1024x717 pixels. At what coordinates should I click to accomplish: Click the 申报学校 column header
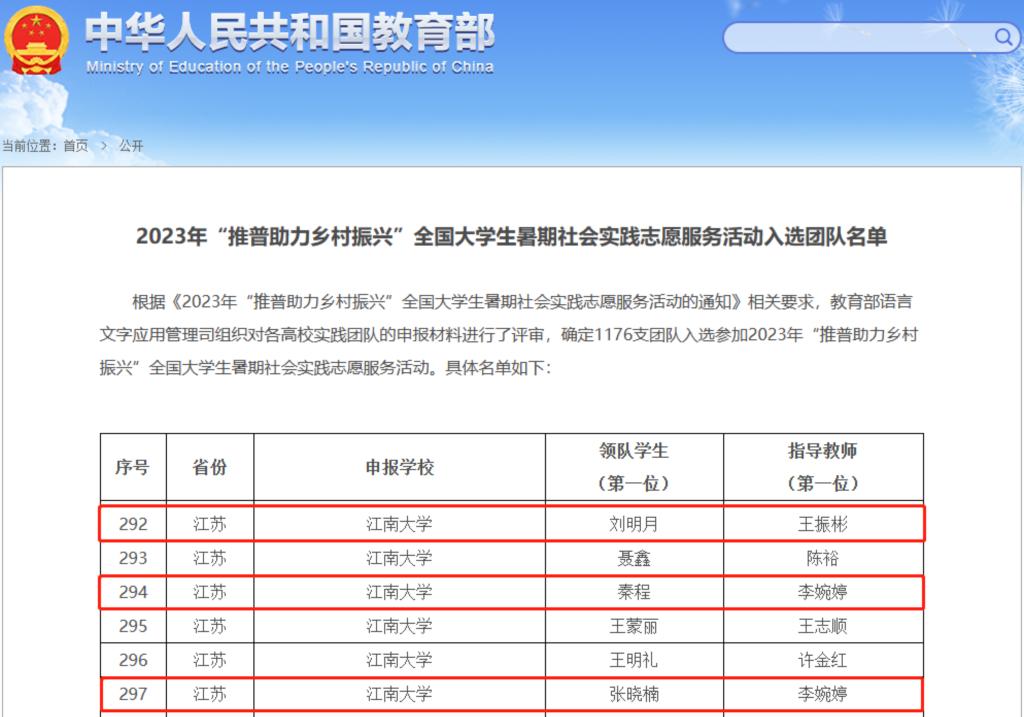[x=399, y=467]
